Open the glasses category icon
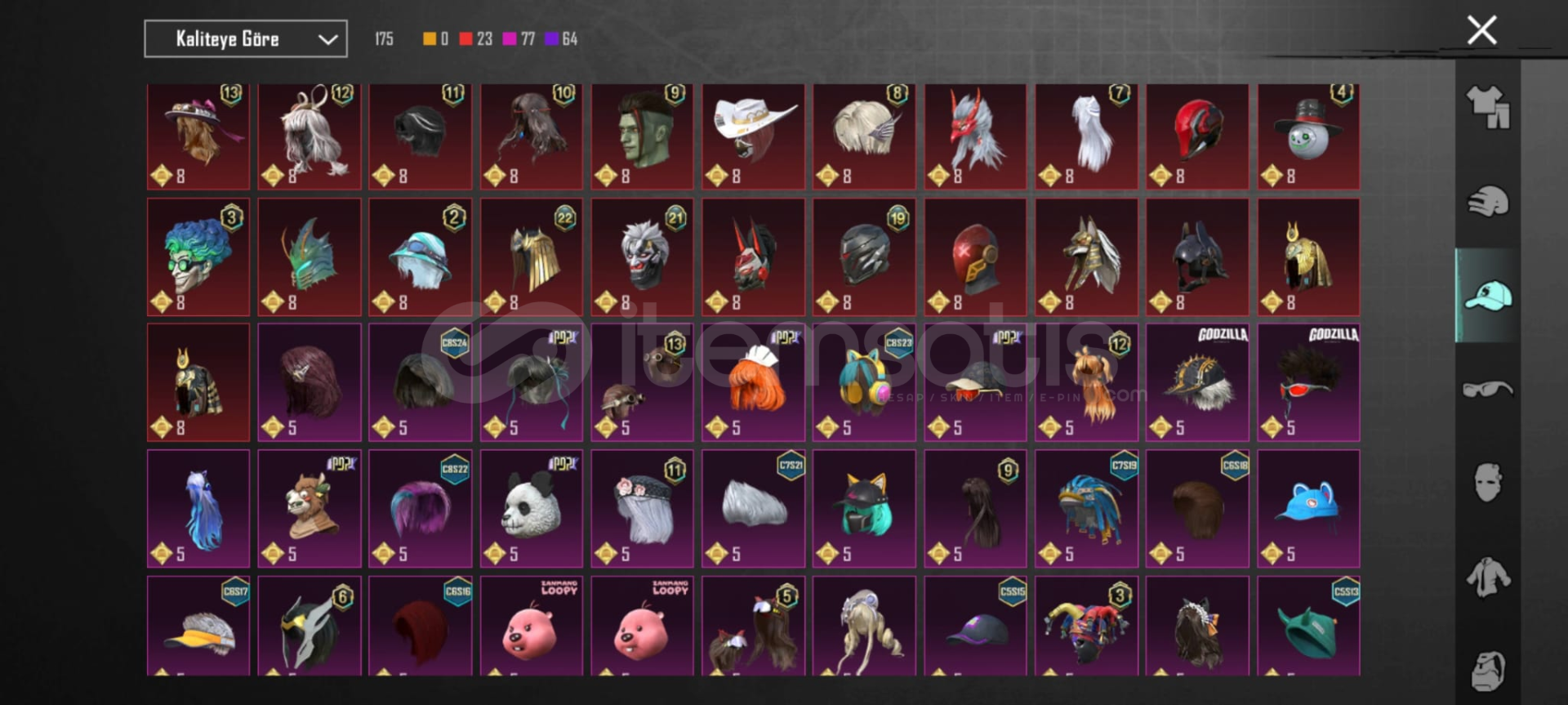 [1488, 389]
